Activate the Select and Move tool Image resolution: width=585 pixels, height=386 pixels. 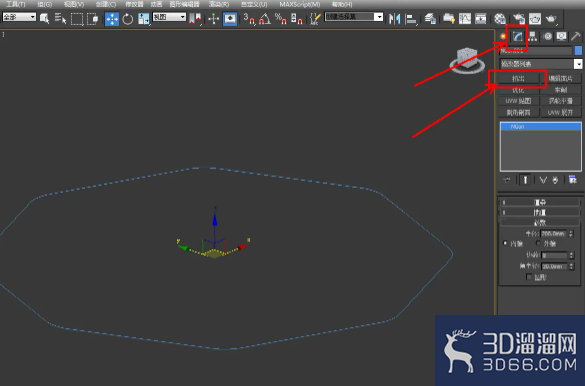tap(112, 18)
